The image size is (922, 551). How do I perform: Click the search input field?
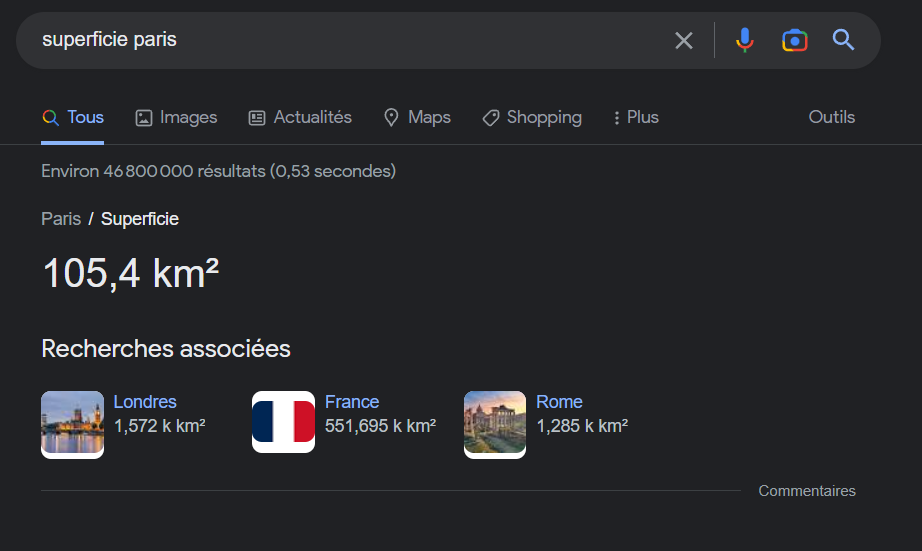[x=353, y=40]
